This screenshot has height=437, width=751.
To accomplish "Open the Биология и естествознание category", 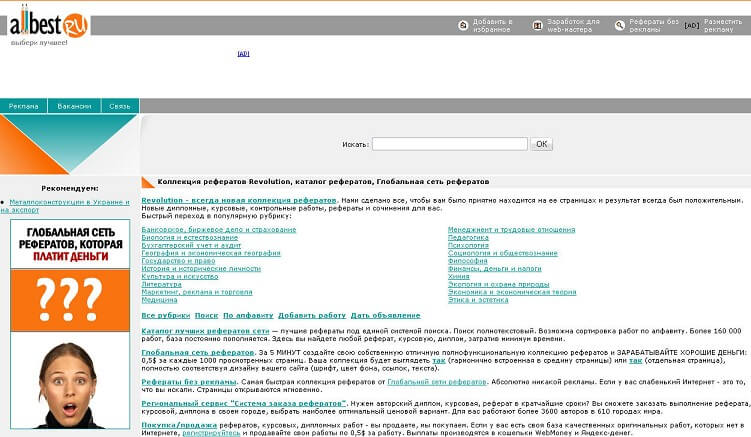I will 190,237.
